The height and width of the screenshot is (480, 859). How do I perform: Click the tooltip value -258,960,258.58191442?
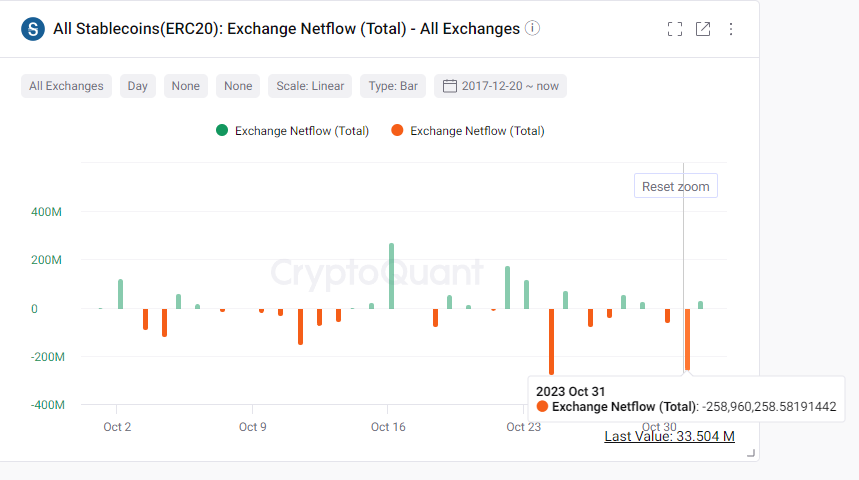(x=769, y=407)
